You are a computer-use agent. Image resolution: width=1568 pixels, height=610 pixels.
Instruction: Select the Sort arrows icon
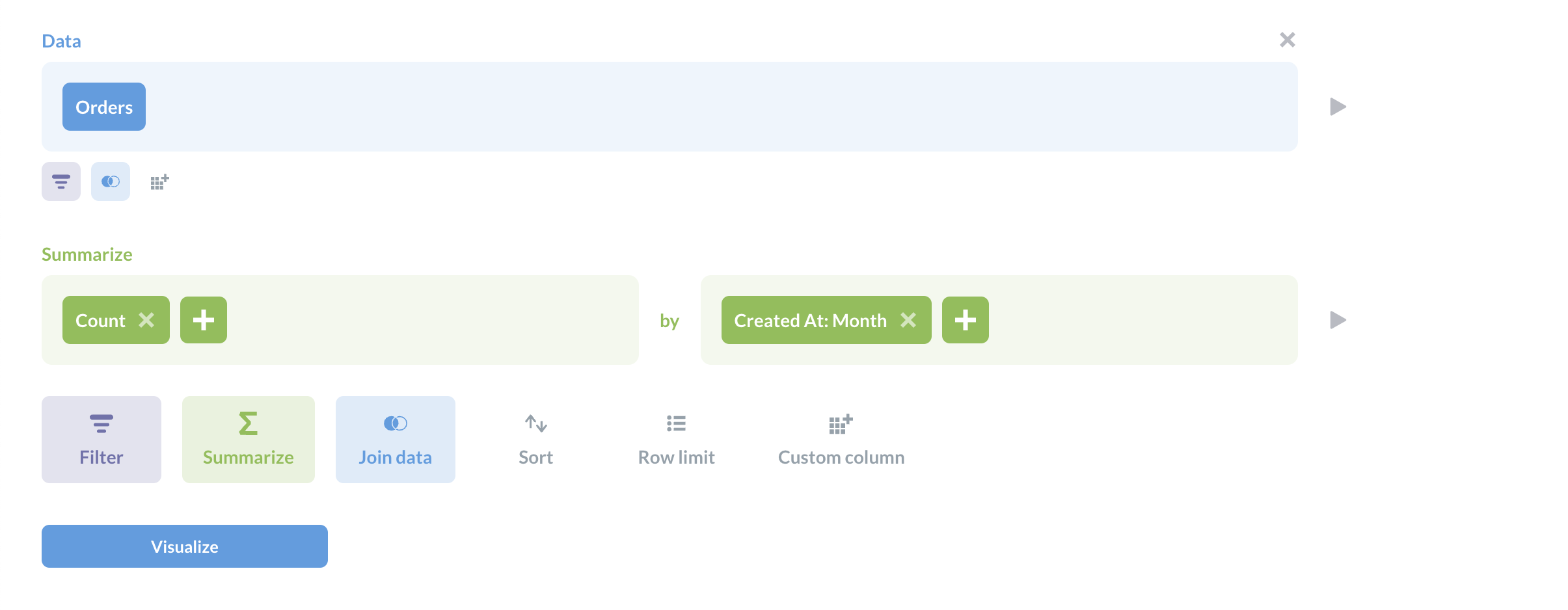click(x=535, y=423)
